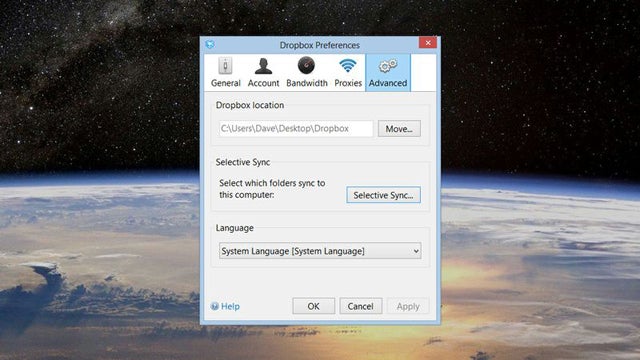The image size is (640, 360).
Task: Click the 'Selective Sync' group label
Action: [243, 162]
